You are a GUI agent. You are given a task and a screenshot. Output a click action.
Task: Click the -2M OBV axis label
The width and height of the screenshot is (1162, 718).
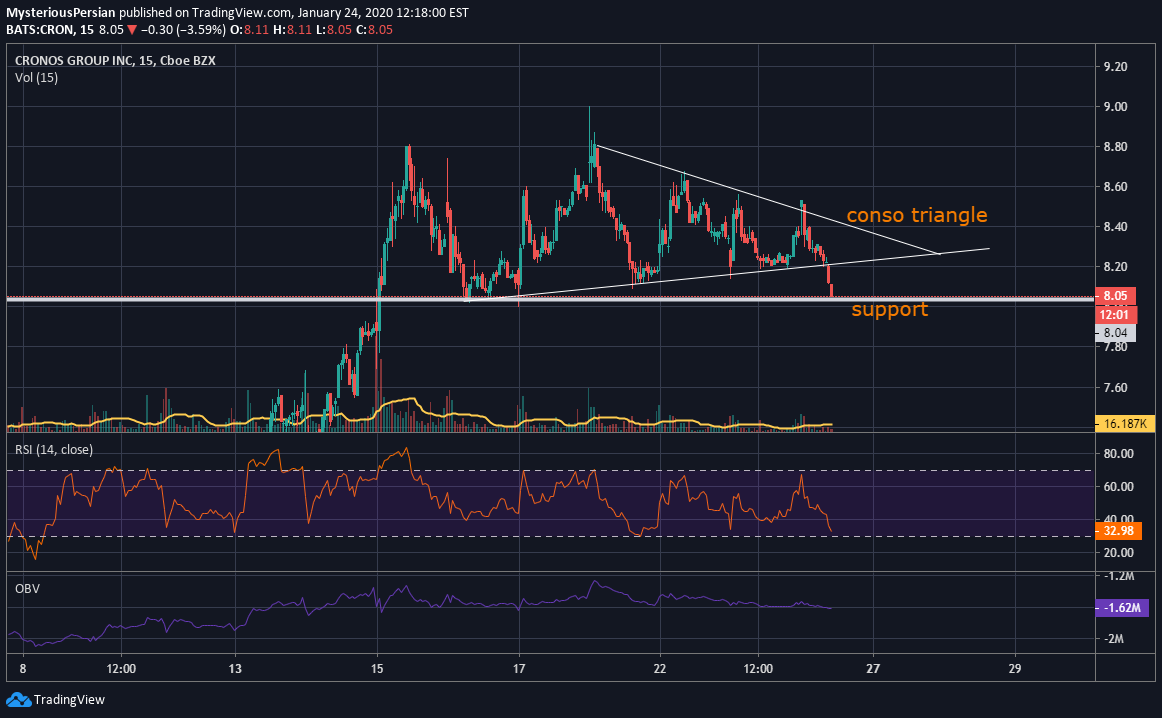[1114, 639]
